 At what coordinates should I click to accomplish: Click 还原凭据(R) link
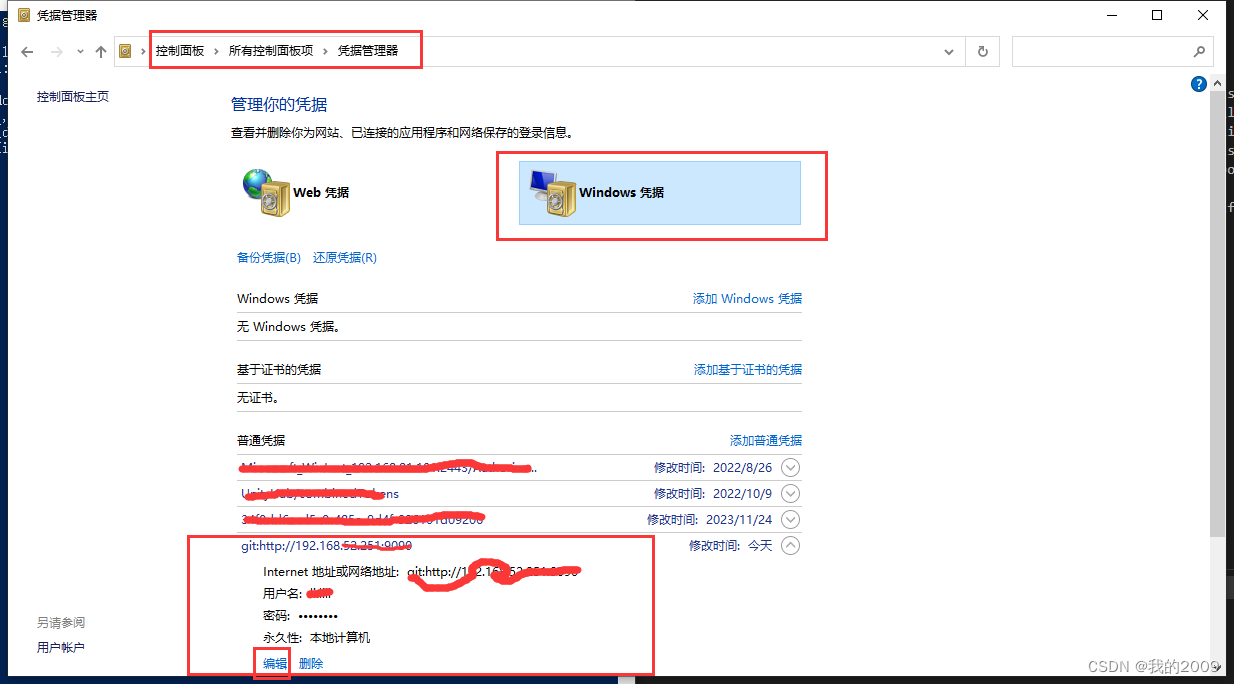345,258
